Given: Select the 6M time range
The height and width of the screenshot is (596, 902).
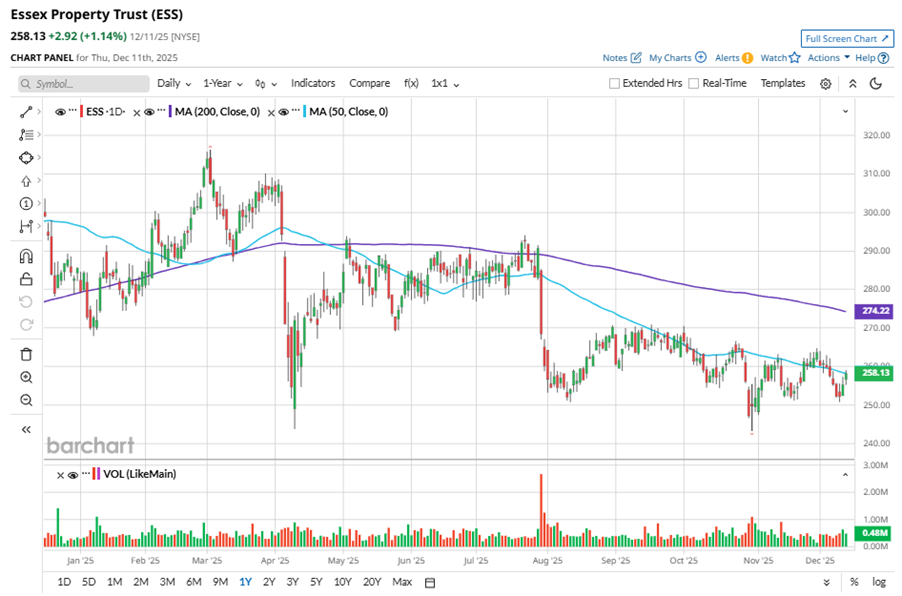Looking at the screenshot, I should click(x=193, y=582).
